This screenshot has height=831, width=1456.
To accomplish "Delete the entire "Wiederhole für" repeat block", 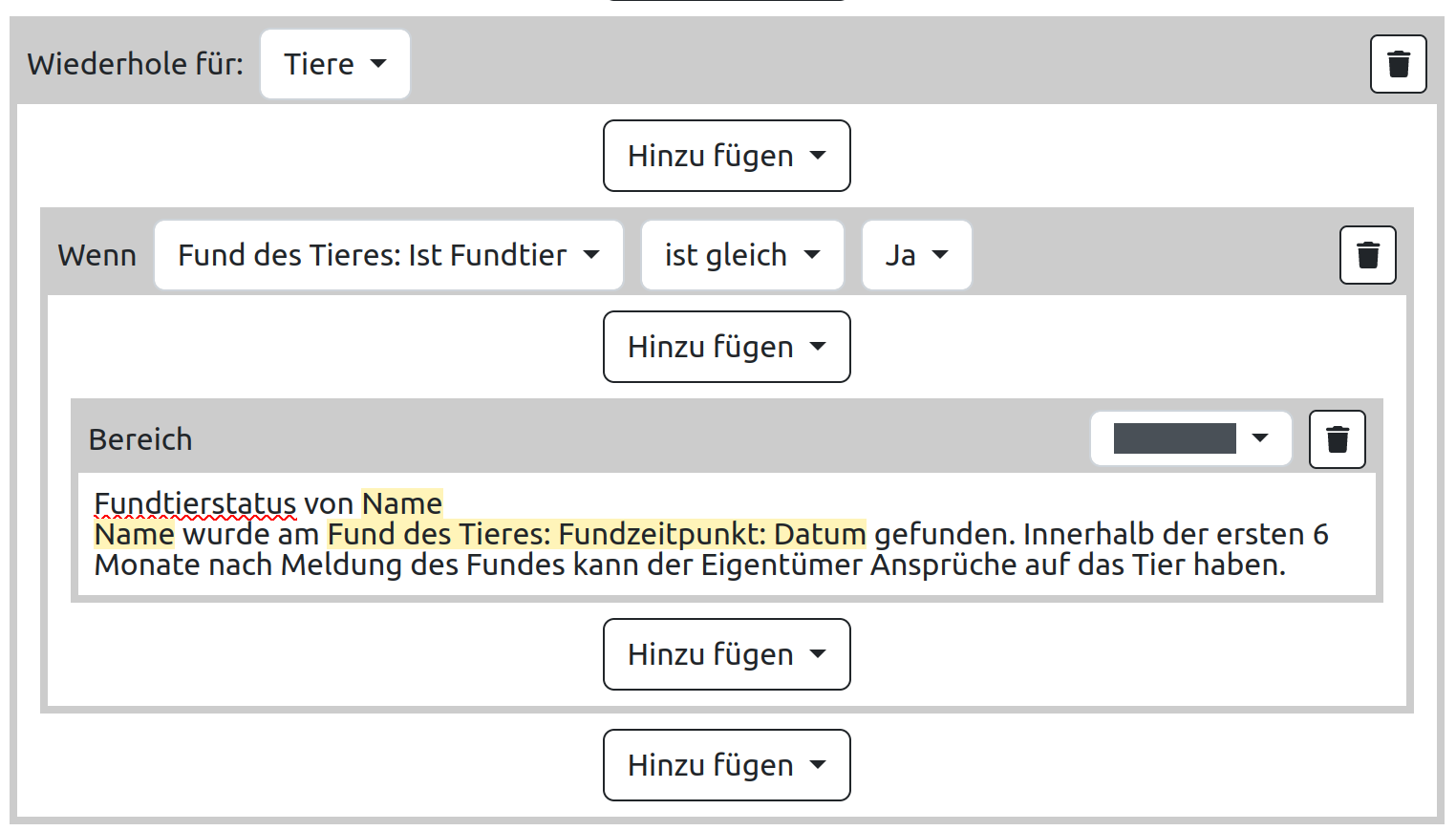I will tap(1398, 63).
